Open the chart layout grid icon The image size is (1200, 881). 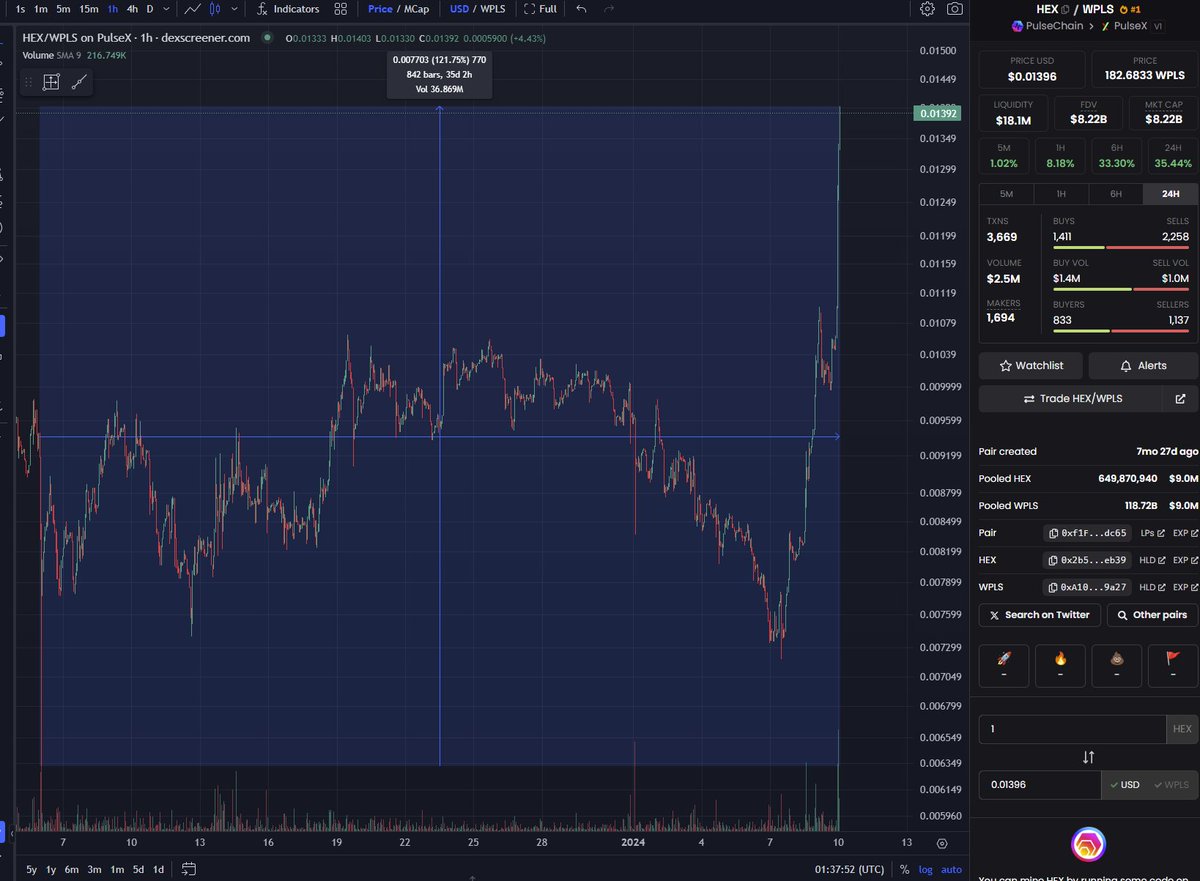tap(341, 9)
